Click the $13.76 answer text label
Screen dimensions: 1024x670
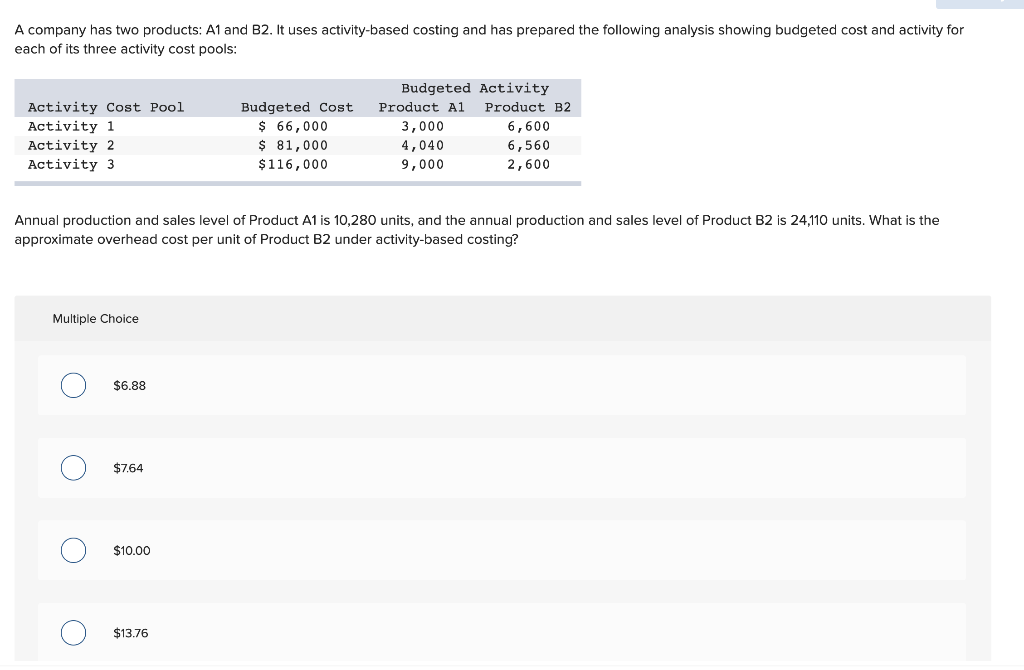(x=131, y=632)
